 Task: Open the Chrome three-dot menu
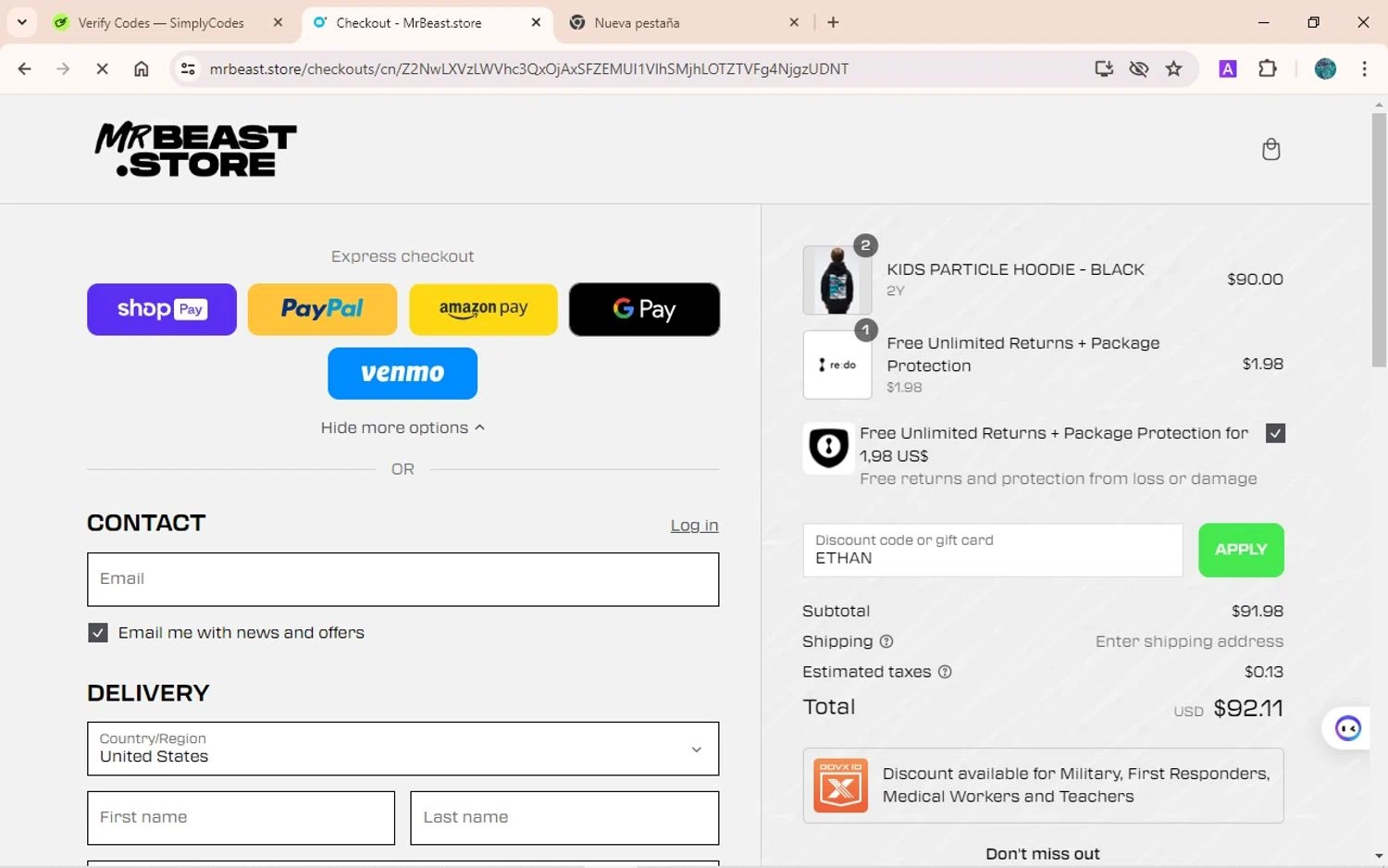1364,68
